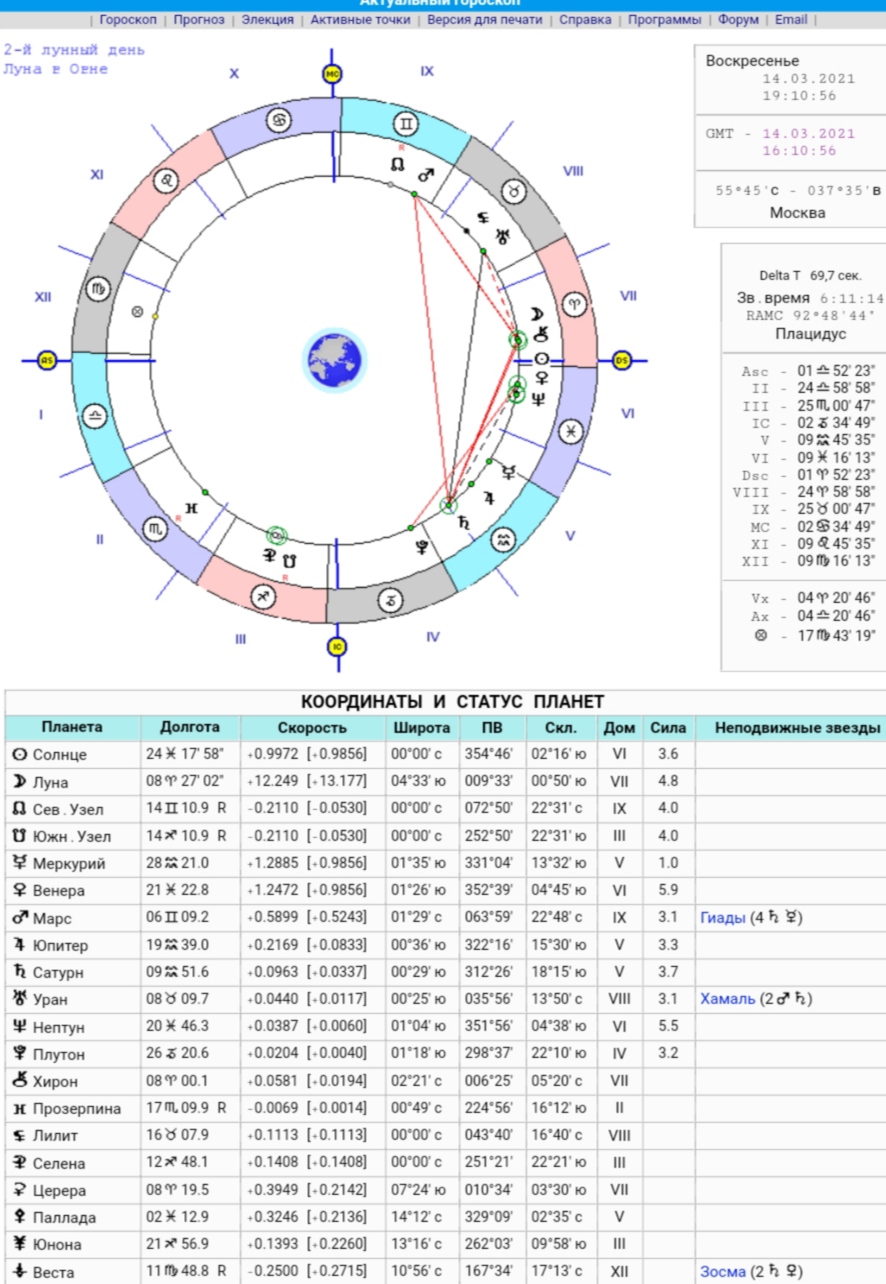
Task: Select the Pisces sign on the zodiac ring
Action: 571,431
